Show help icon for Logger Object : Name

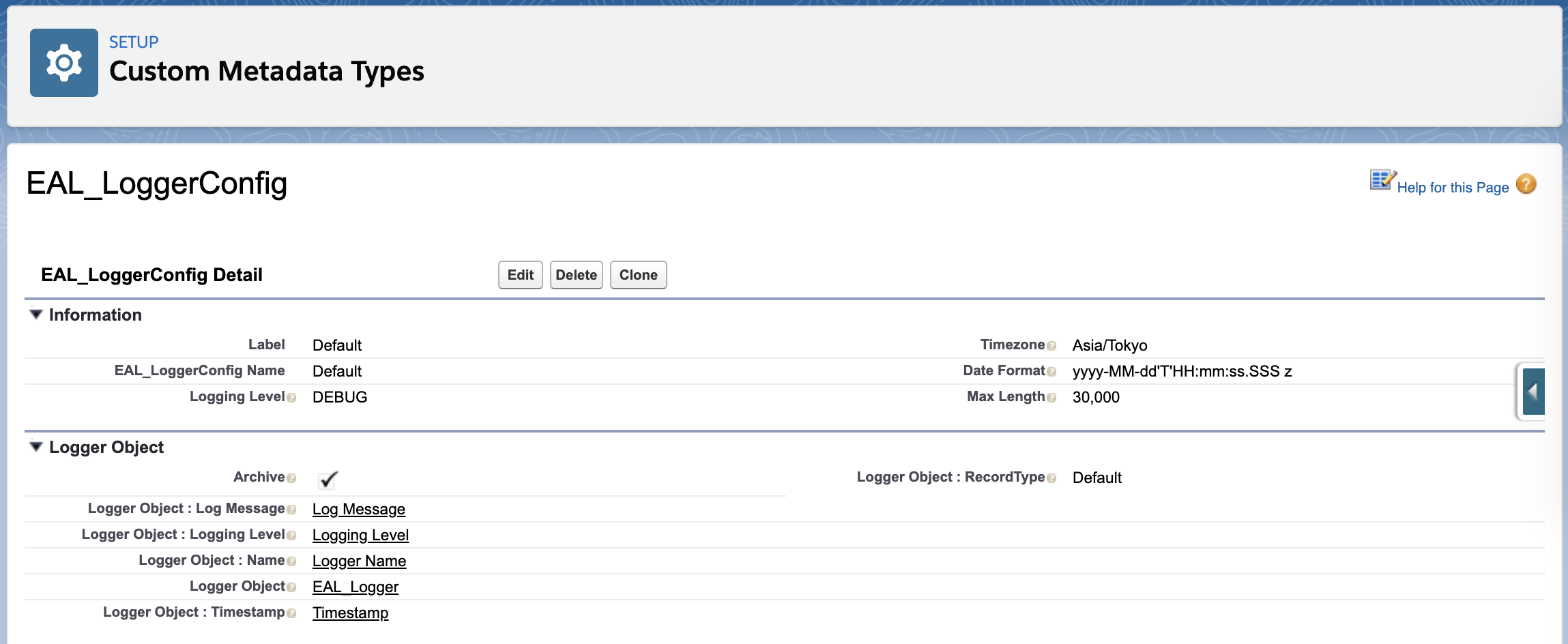point(292,561)
